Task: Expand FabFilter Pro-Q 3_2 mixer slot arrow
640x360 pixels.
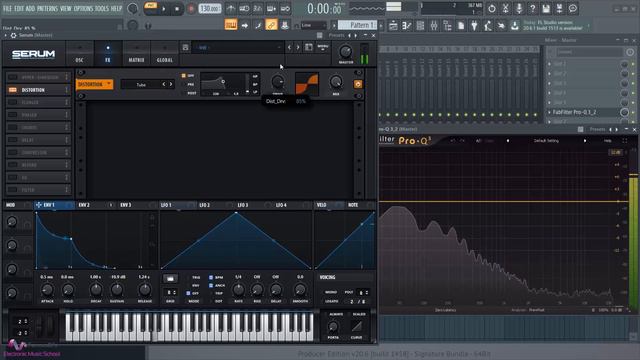Action: point(549,112)
